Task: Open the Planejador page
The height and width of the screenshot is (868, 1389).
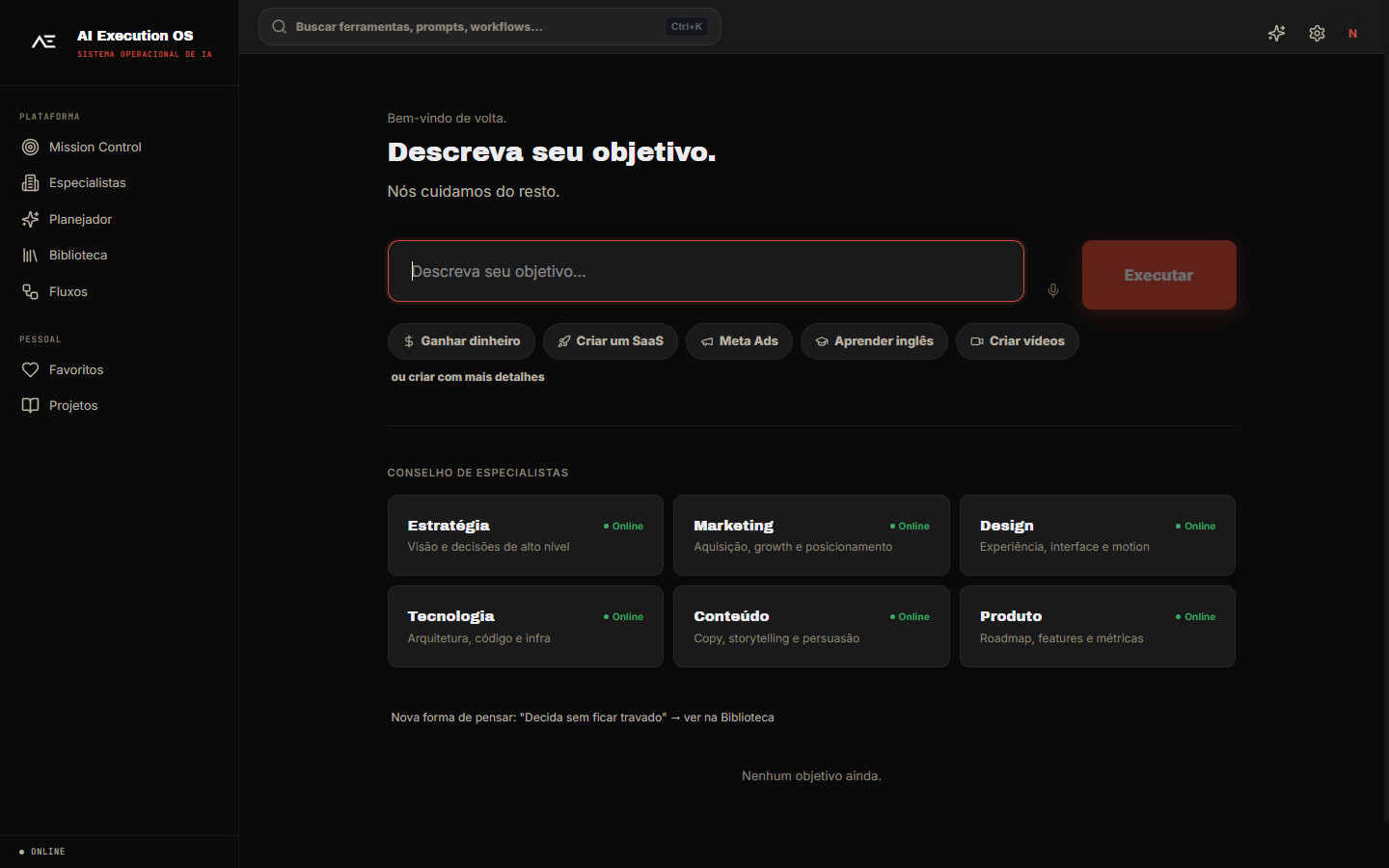Action: [119, 220]
